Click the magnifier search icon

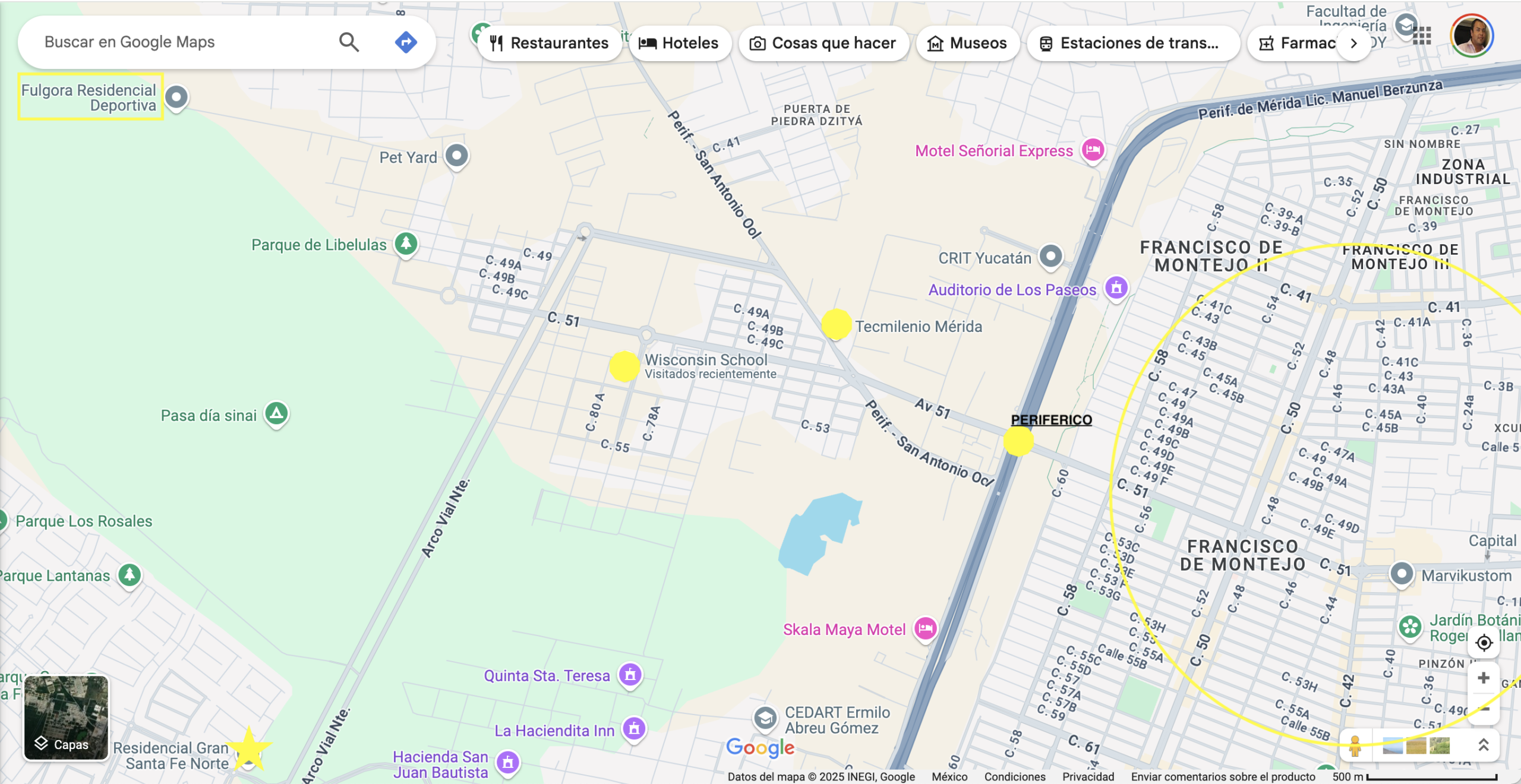(x=349, y=42)
